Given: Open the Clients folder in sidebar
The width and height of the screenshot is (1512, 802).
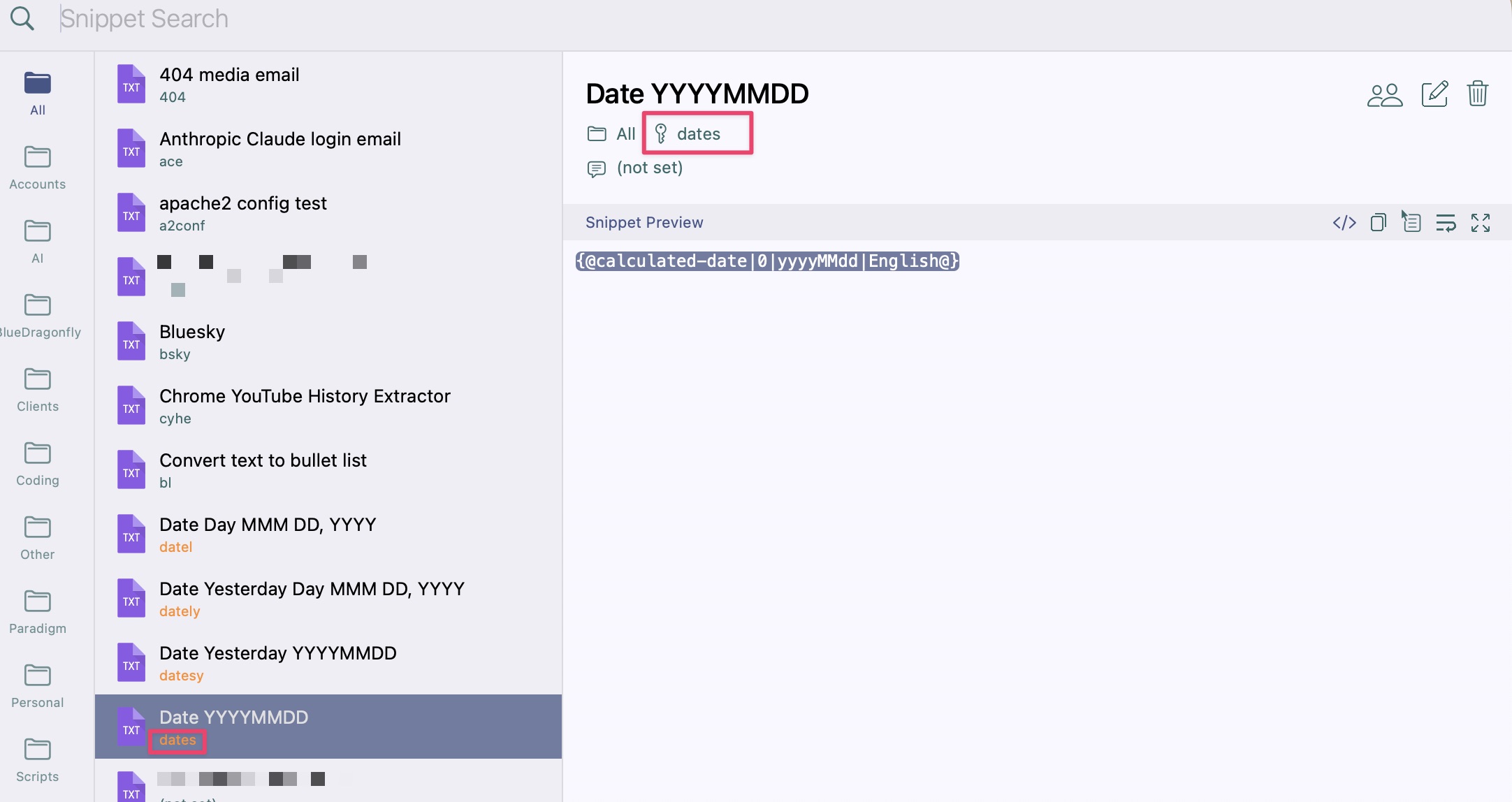Looking at the screenshot, I should tap(38, 390).
